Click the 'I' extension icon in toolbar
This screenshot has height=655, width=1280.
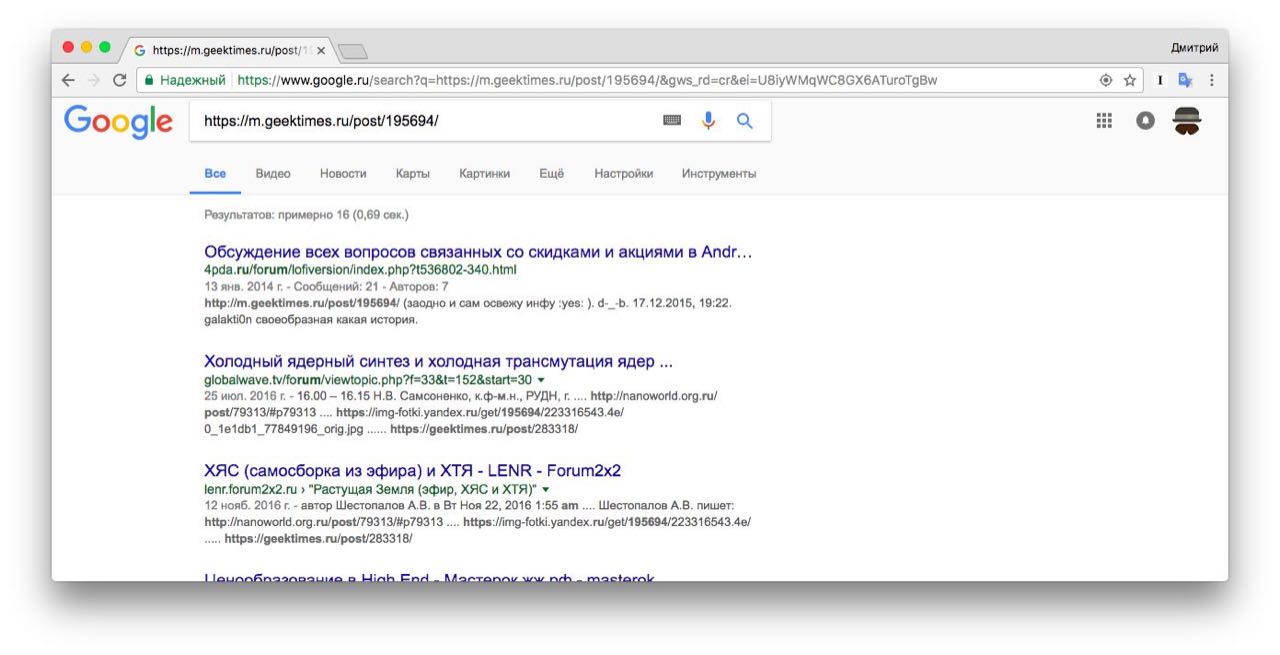point(1160,80)
